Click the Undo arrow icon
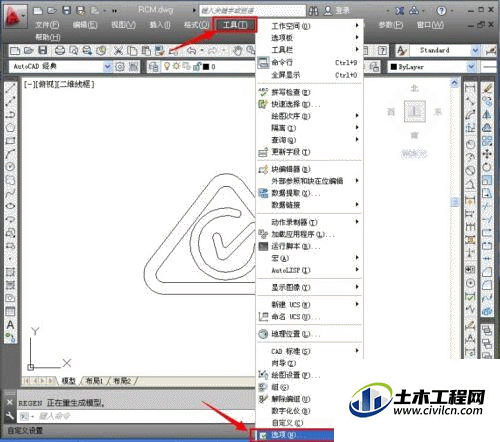 click(191, 50)
